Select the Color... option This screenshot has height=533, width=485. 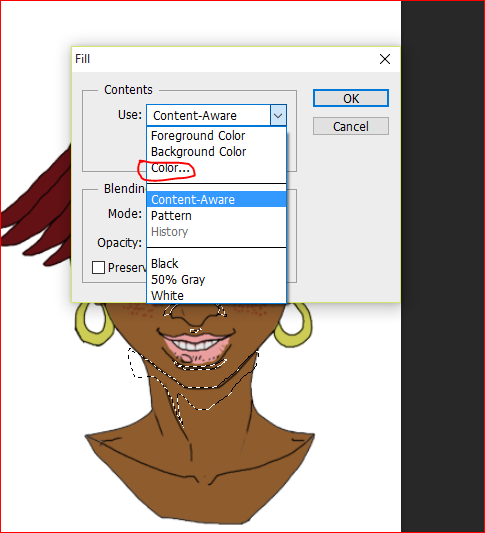[216, 168]
